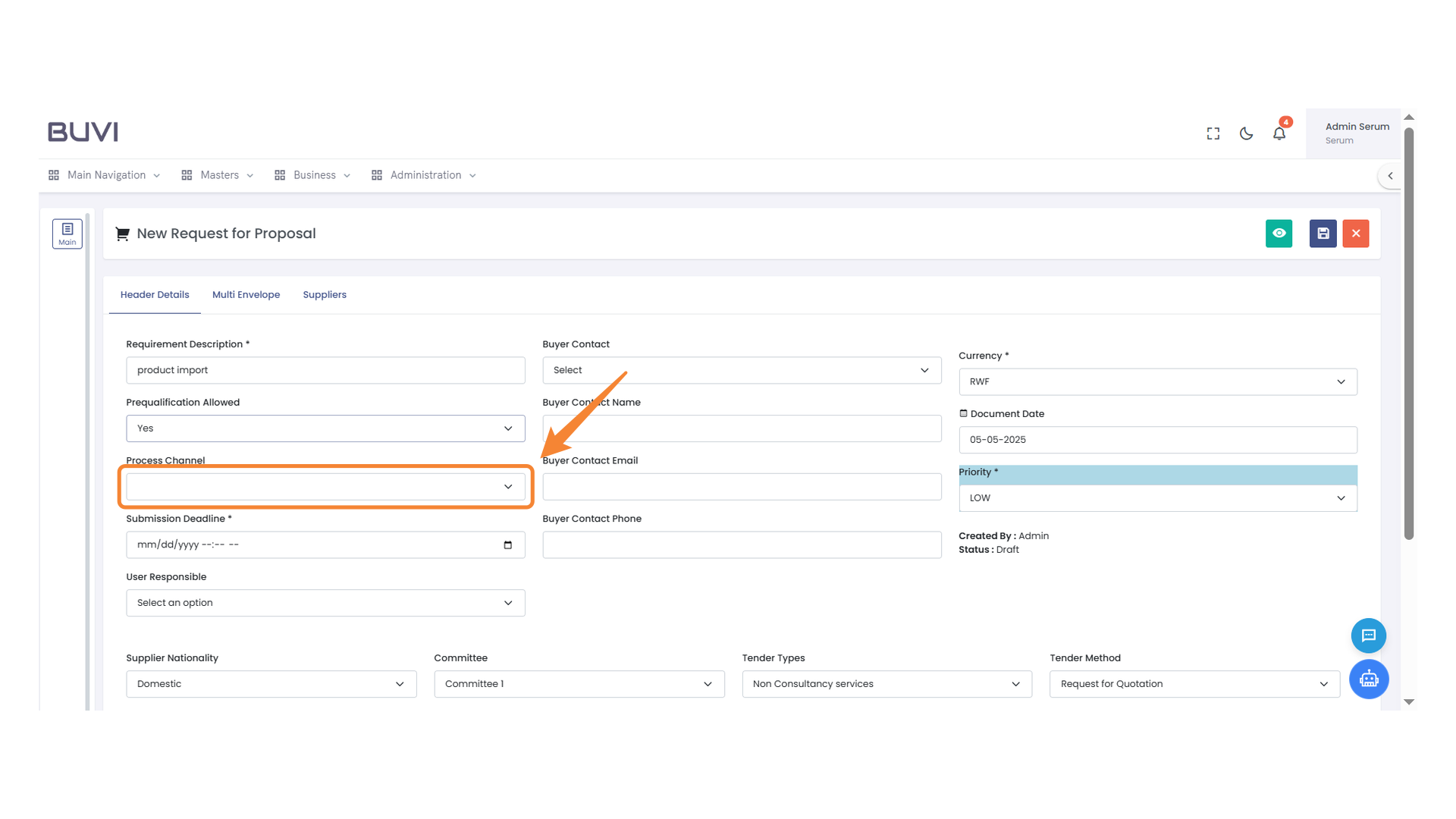
Task: Open the Main panel in the sidebar
Action: (67, 234)
